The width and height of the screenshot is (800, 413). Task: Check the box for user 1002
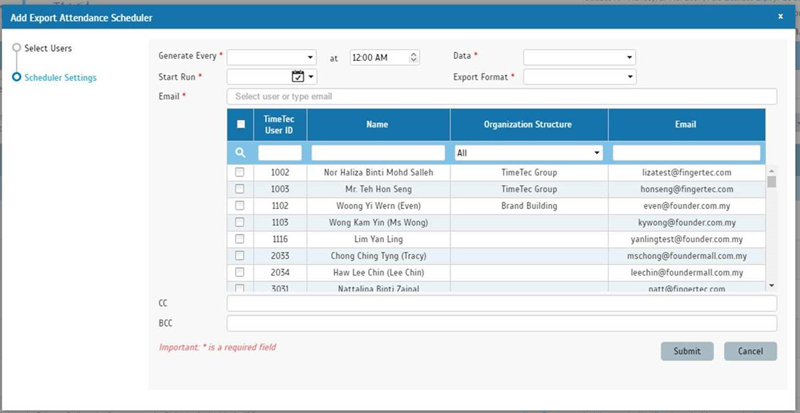[x=240, y=173]
